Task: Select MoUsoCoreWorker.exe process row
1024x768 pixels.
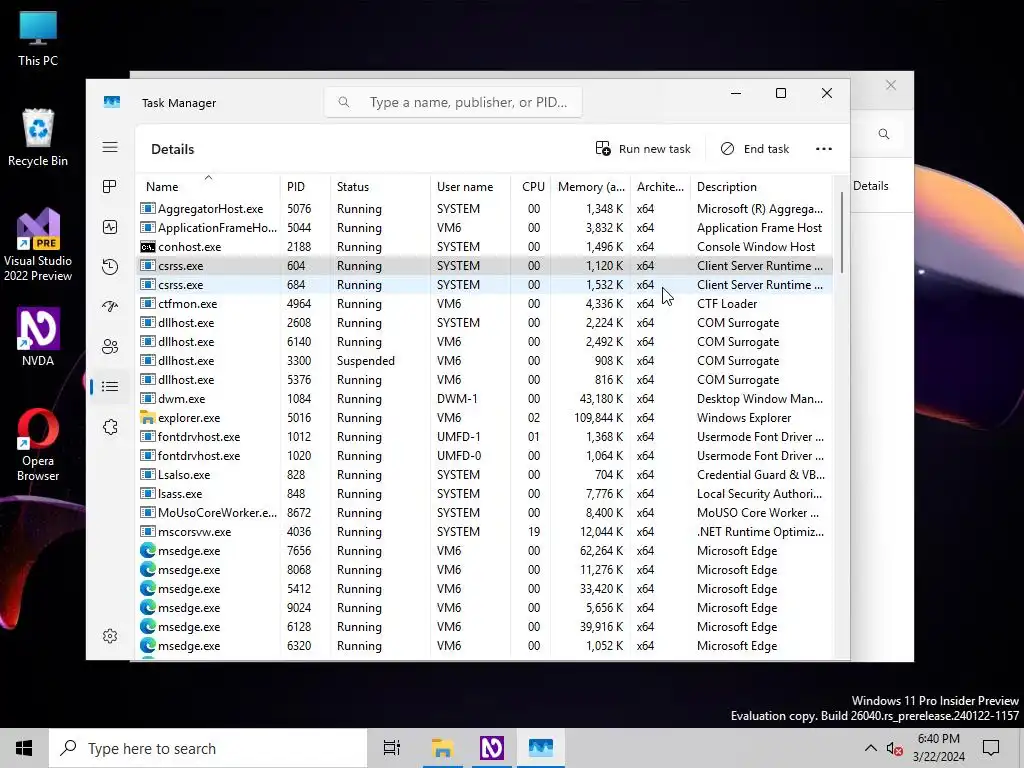Action: point(485,513)
